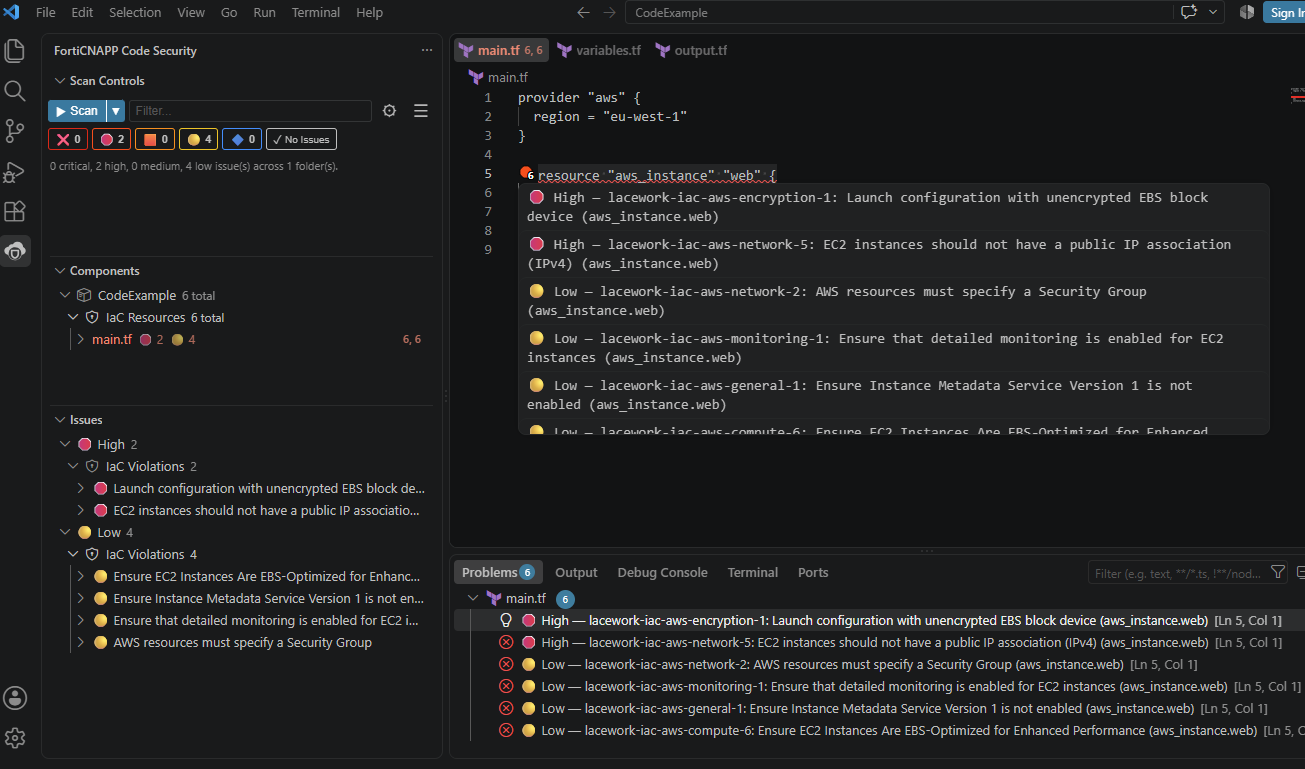1305x769 pixels.
Task: Select 'AWS resources must specify a Security Group' issue
Action: [242, 643]
